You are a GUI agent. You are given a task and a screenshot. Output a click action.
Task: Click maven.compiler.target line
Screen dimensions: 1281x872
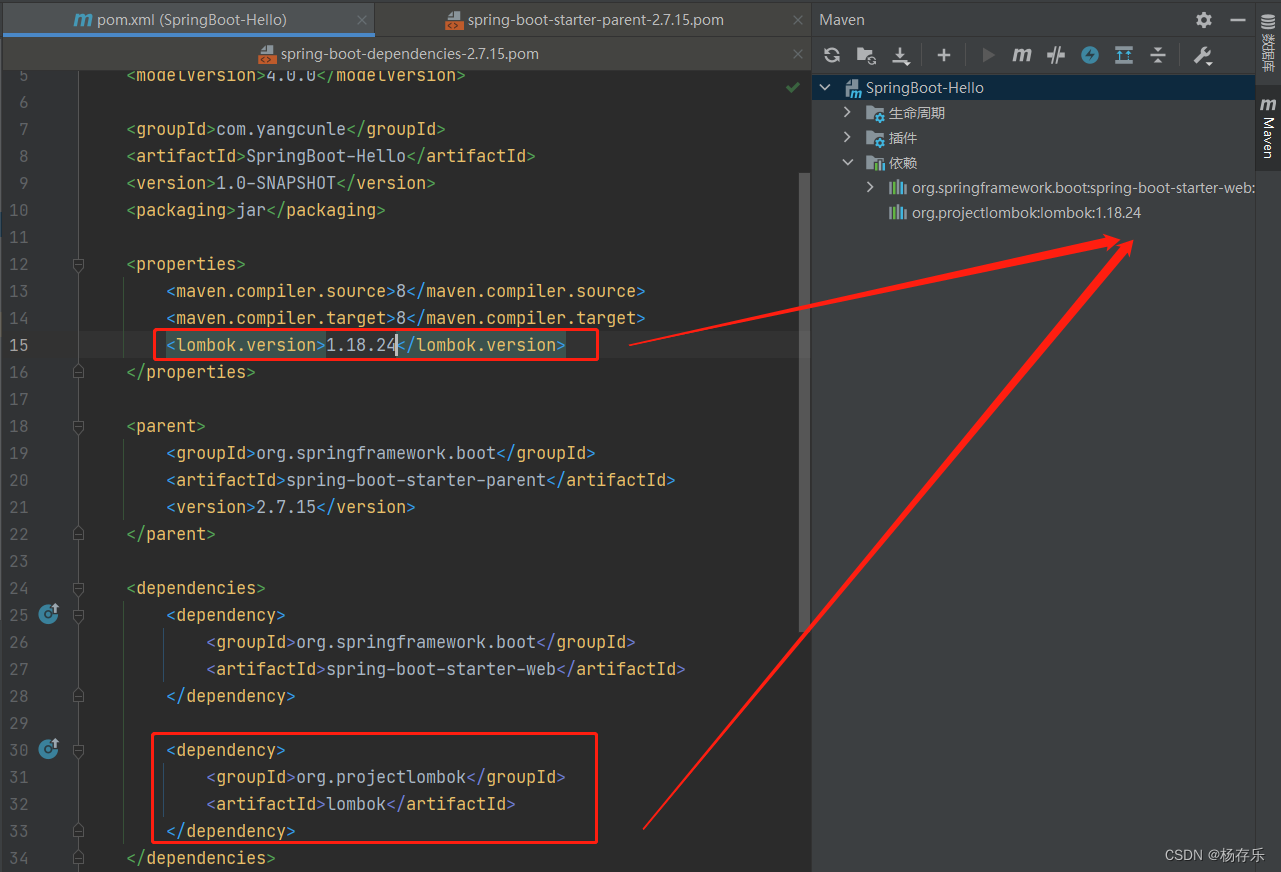point(406,318)
